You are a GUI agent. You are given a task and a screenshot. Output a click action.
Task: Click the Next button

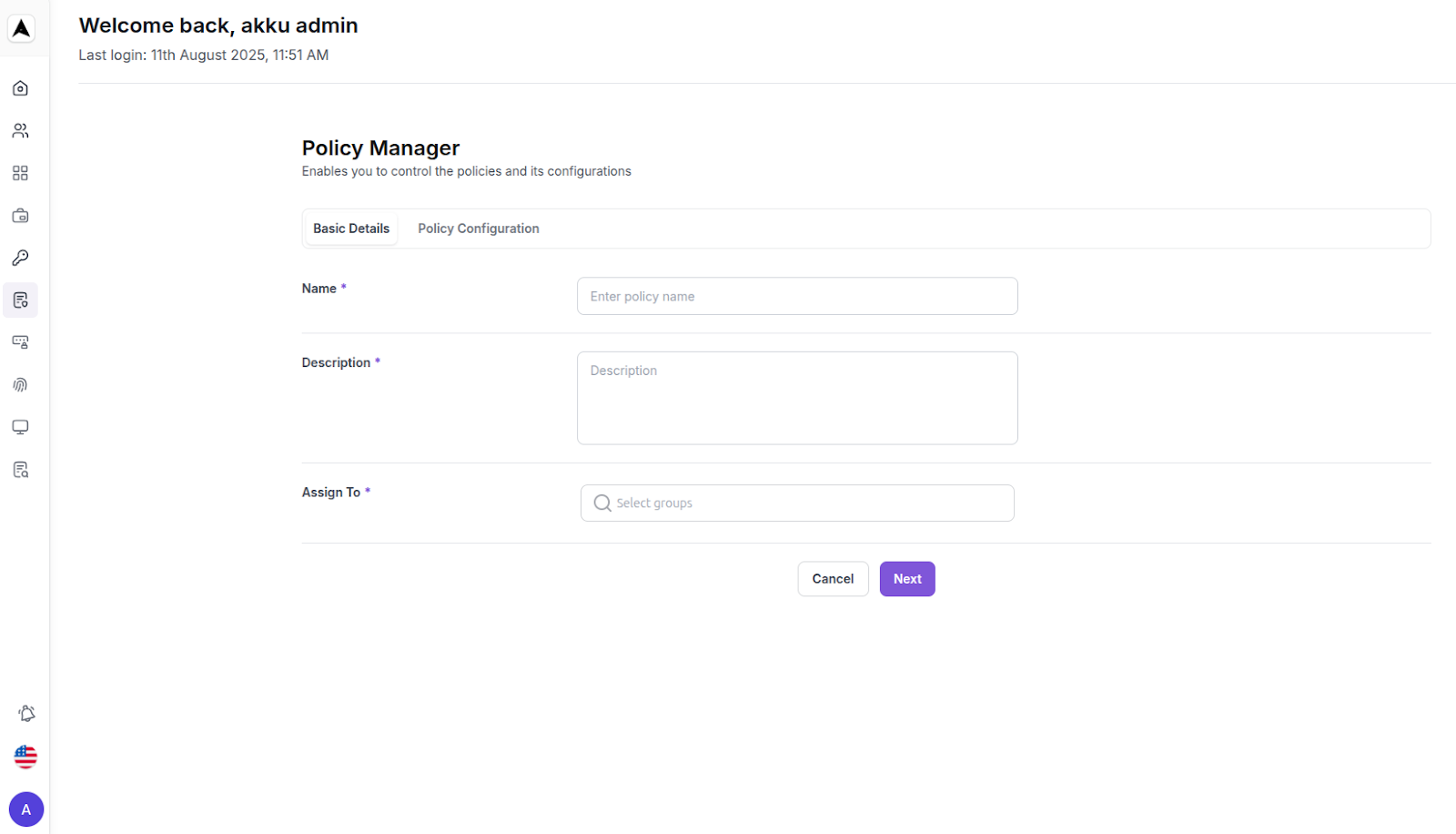point(906,578)
